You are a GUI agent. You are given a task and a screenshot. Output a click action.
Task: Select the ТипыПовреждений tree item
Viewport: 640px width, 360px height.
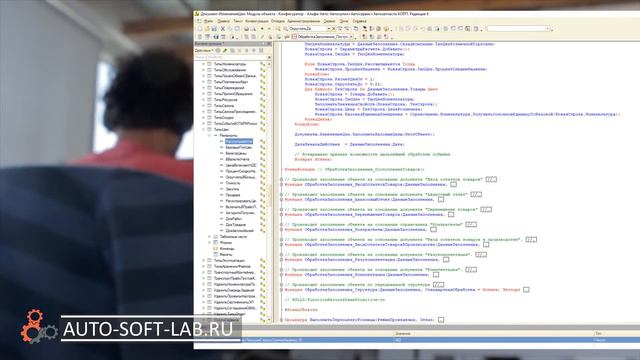point(229,88)
